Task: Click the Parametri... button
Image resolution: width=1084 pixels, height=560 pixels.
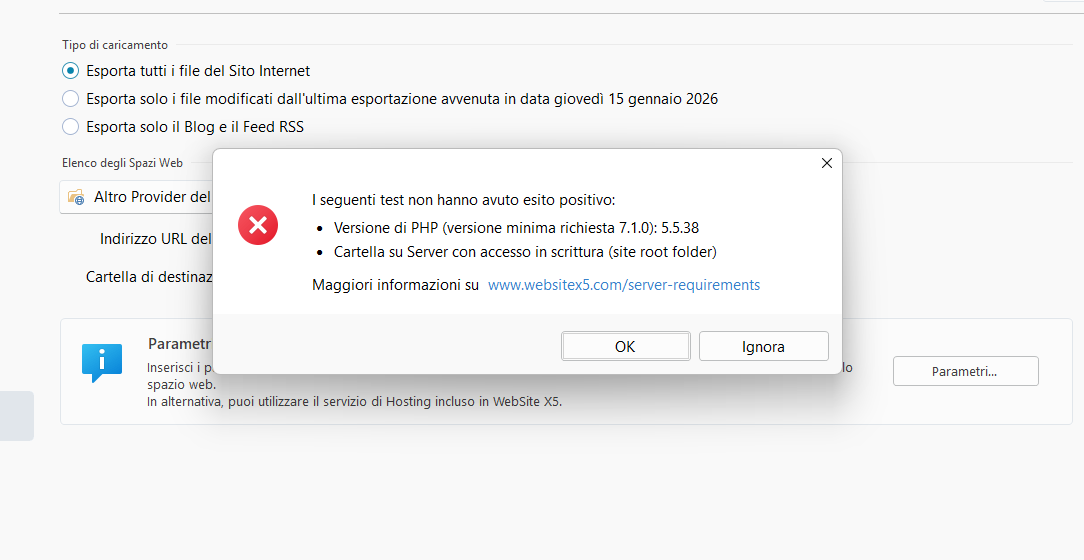Action: [x=965, y=371]
